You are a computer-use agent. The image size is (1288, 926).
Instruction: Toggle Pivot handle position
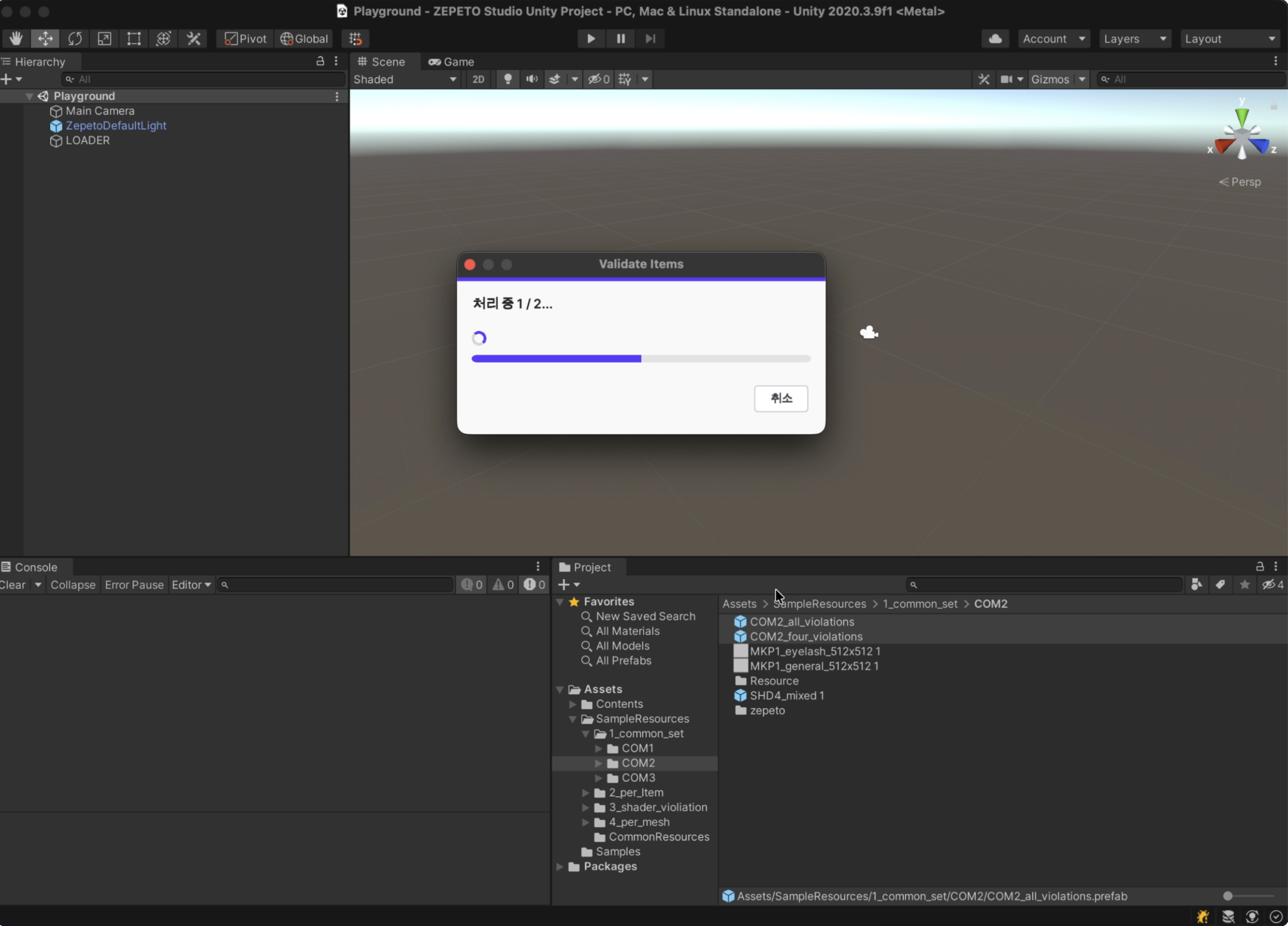pyautogui.click(x=245, y=39)
